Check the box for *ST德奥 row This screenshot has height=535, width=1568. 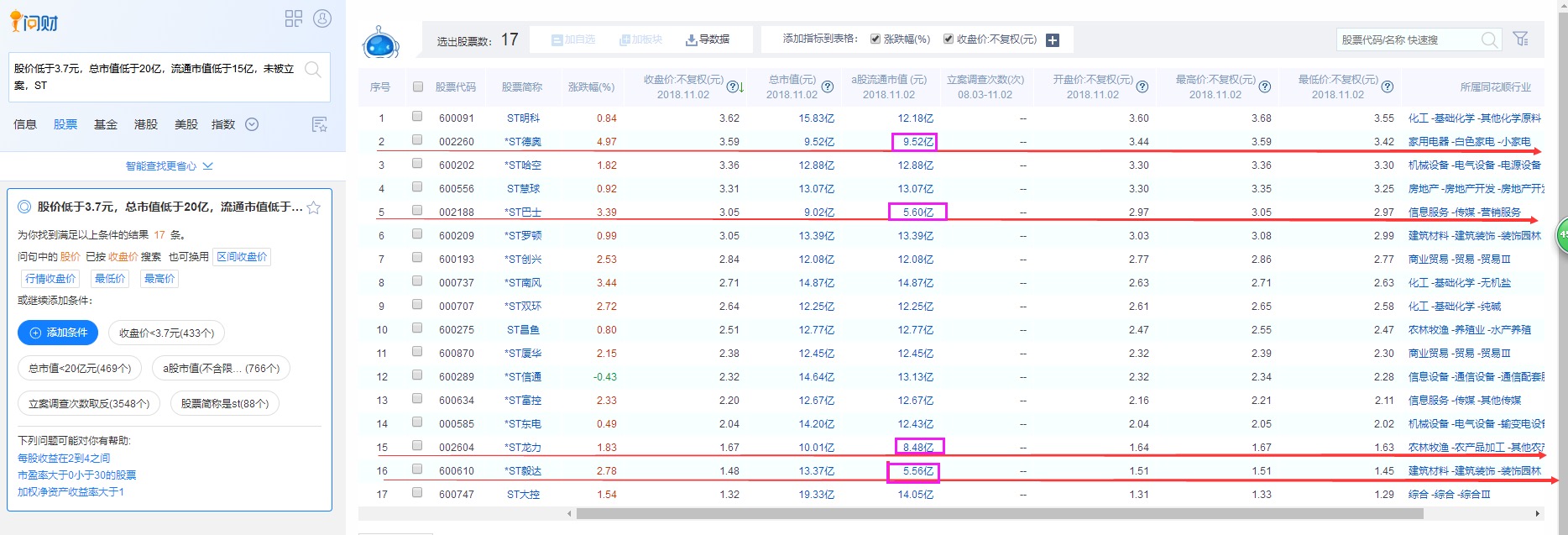tap(417, 140)
